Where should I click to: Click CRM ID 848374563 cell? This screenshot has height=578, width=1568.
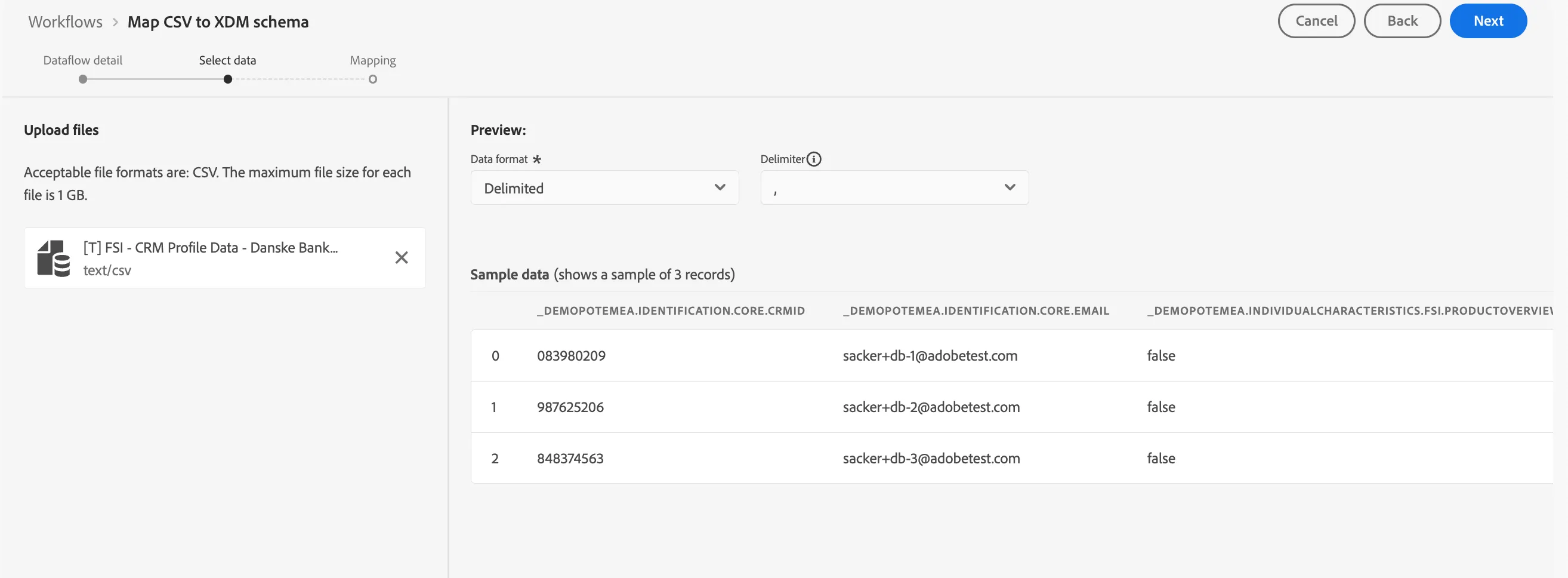[570, 458]
